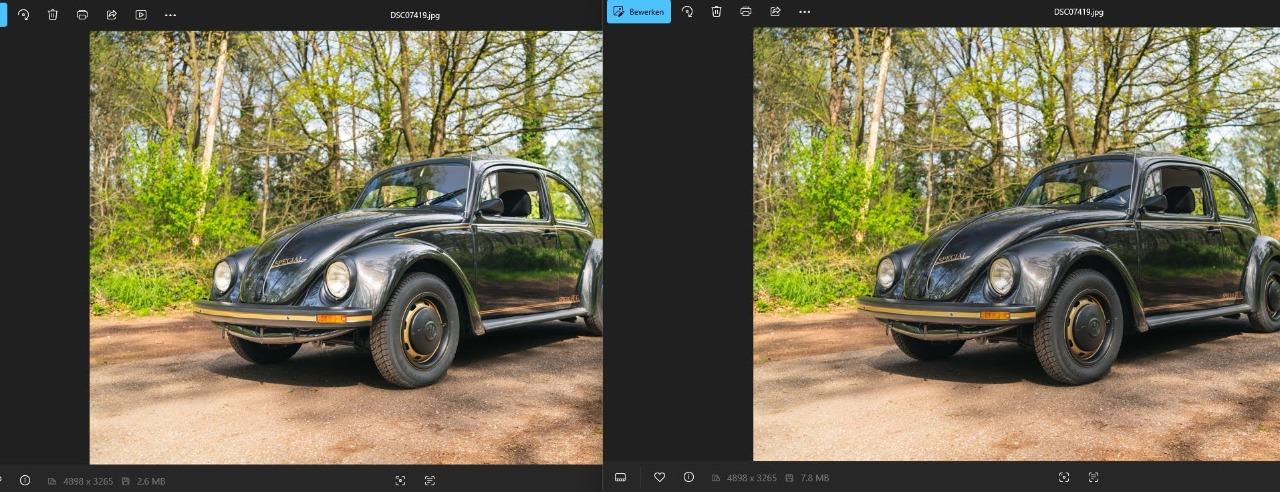Share the photo from the left window

click(111, 15)
